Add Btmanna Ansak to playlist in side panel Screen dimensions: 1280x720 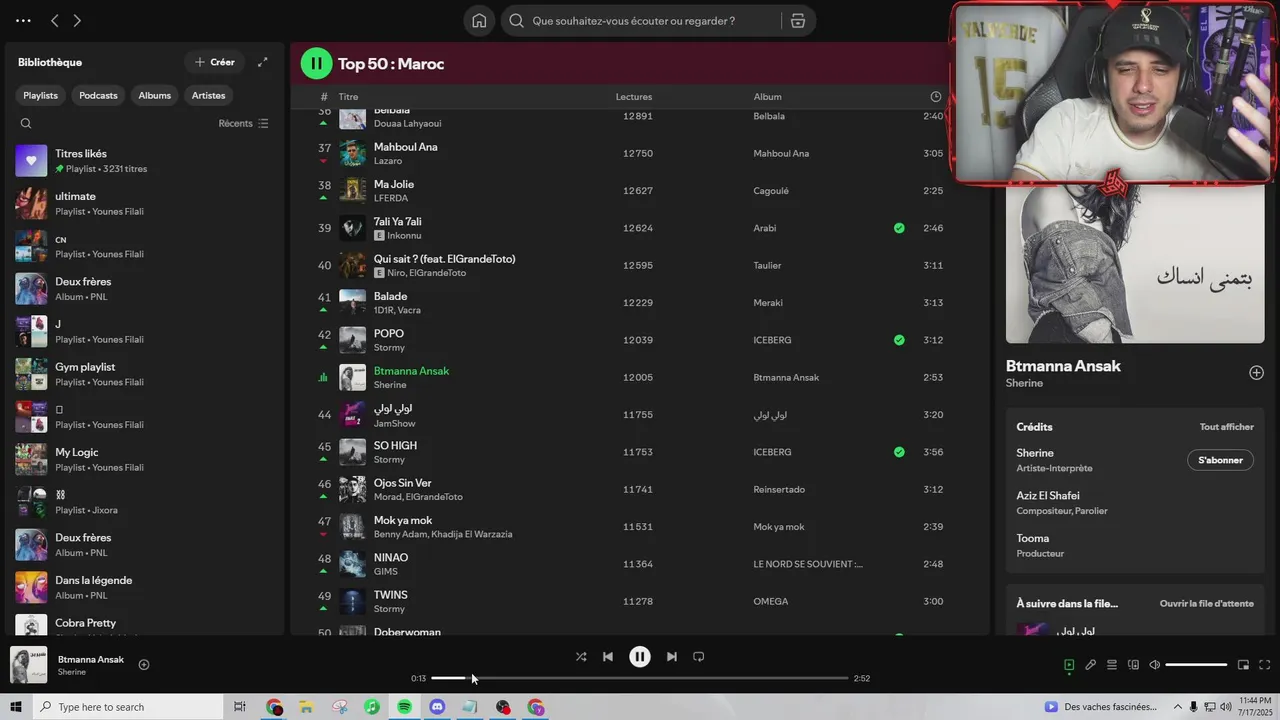(x=1256, y=373)
